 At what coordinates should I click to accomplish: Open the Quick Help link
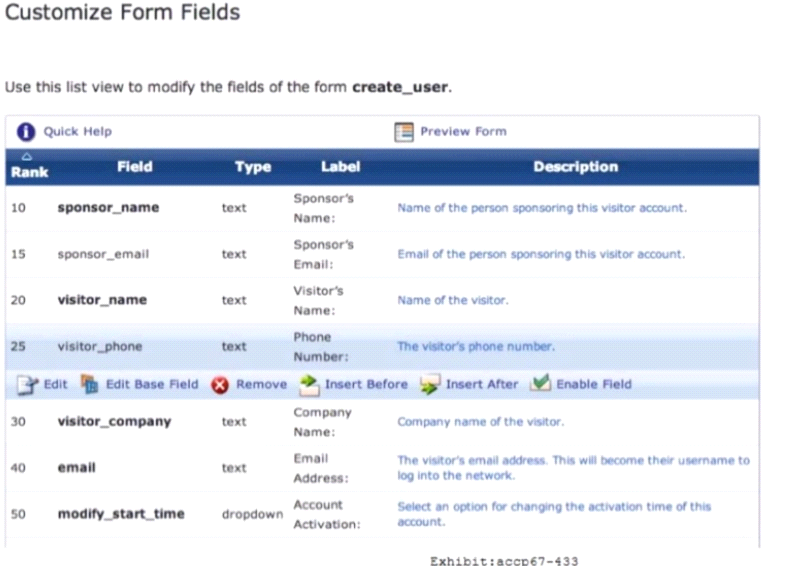78,132
